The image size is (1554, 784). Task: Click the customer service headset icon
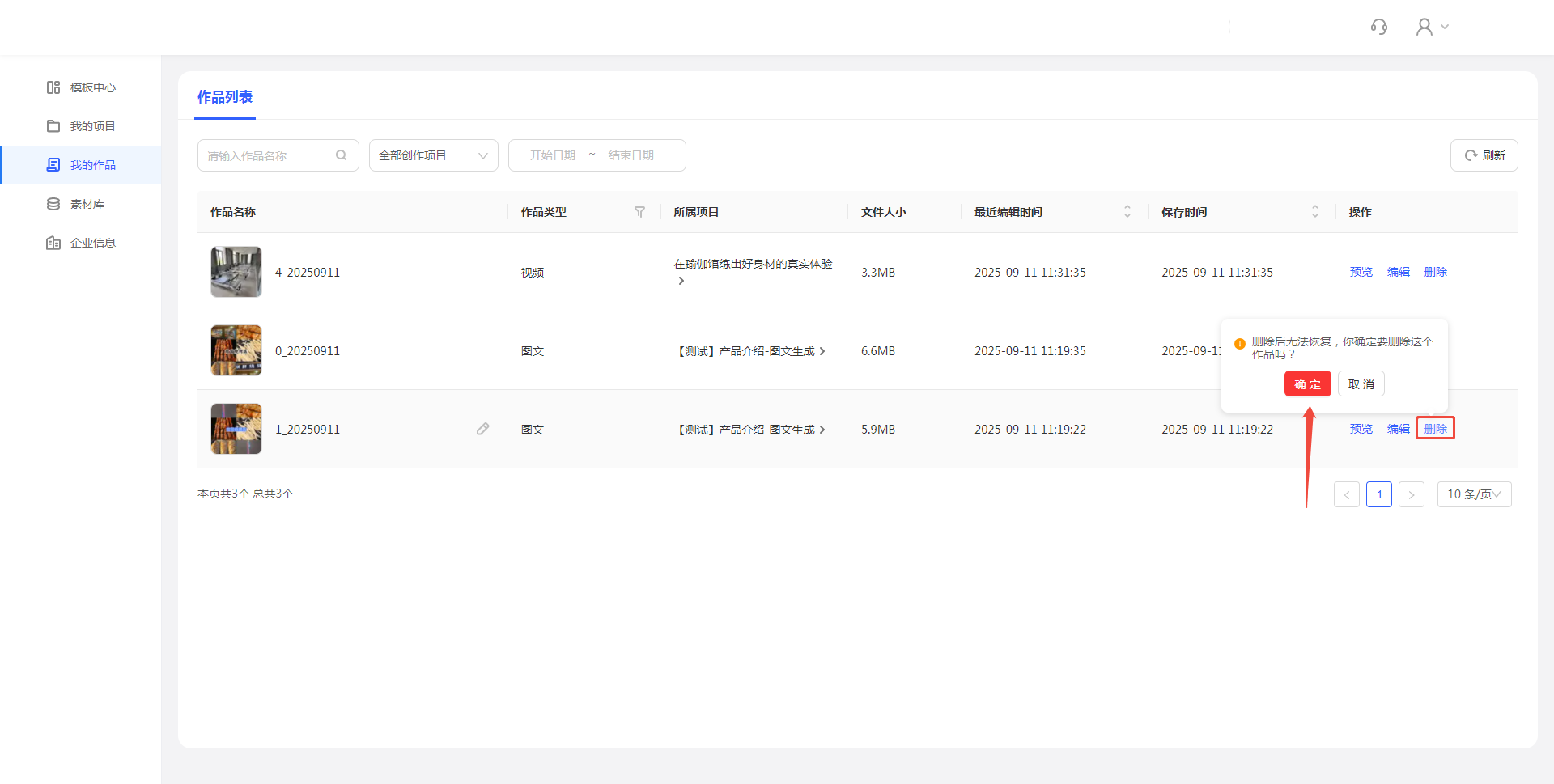tap(1379, 28)
